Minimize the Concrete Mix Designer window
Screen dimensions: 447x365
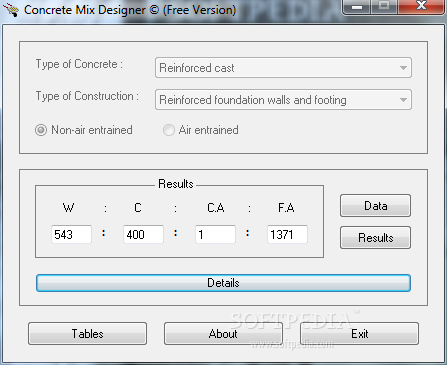(357, 6)
